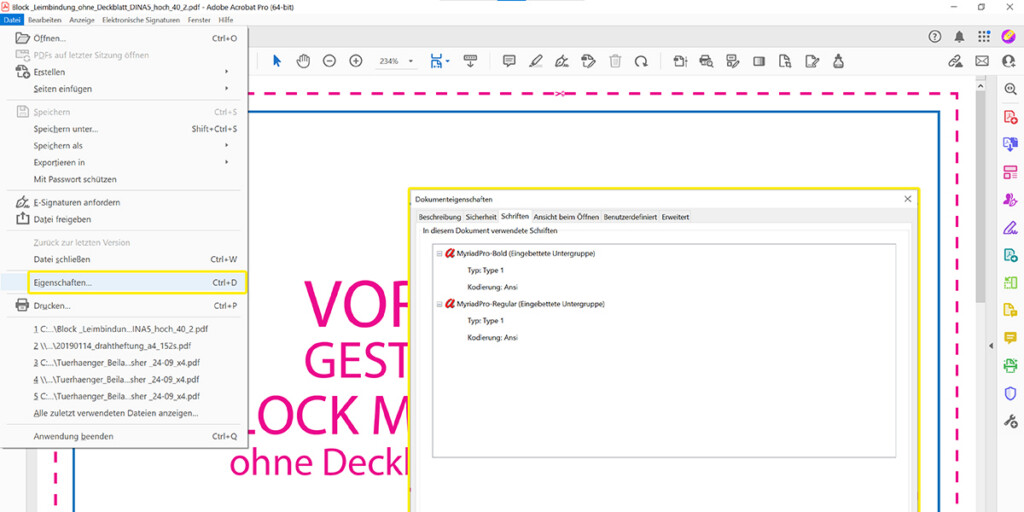Click the zoom out minus icon
1024x512 pixels.
point(329,61)
